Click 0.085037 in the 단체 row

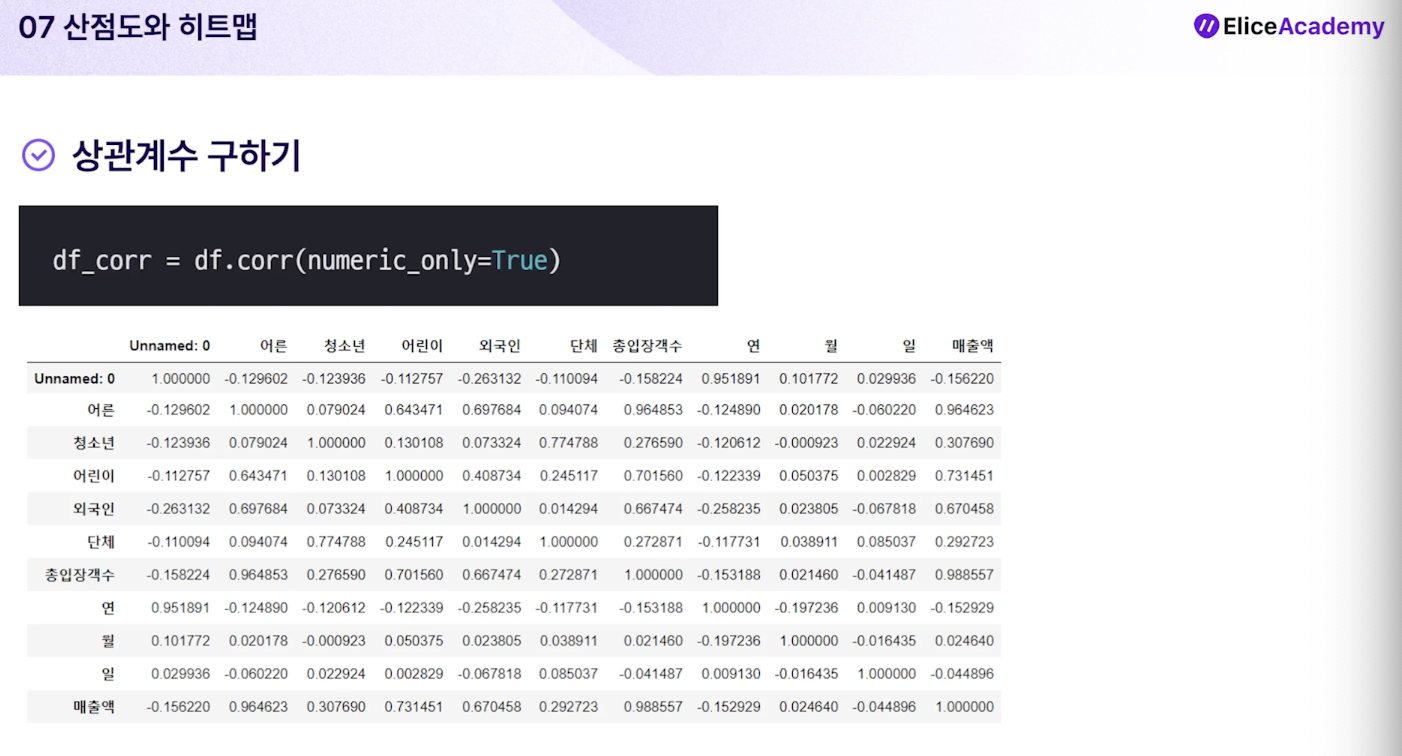pyautogui.click(x=887, y=542)
